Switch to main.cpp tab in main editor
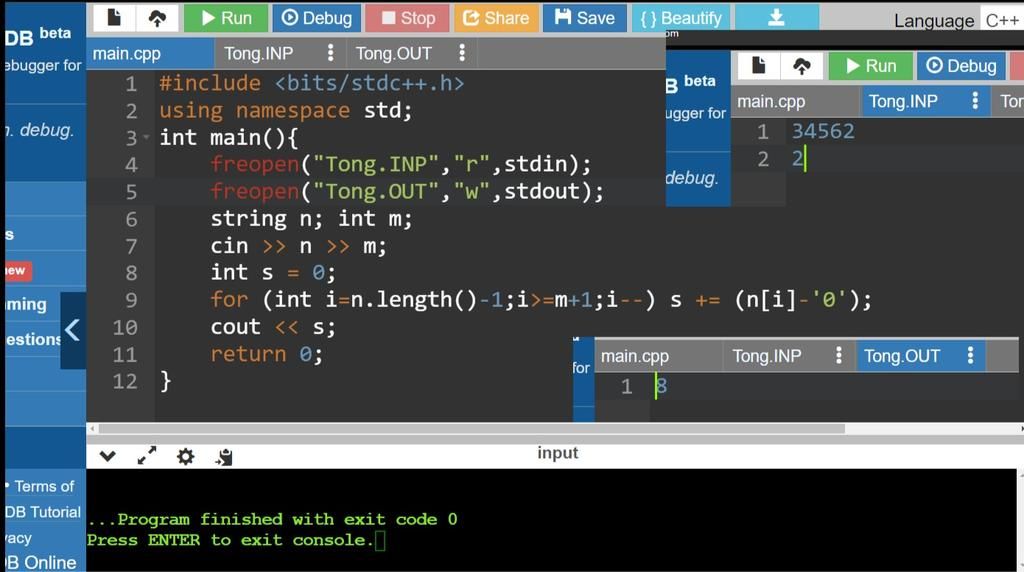1024x572 pixels. click(x=150, y=54)
